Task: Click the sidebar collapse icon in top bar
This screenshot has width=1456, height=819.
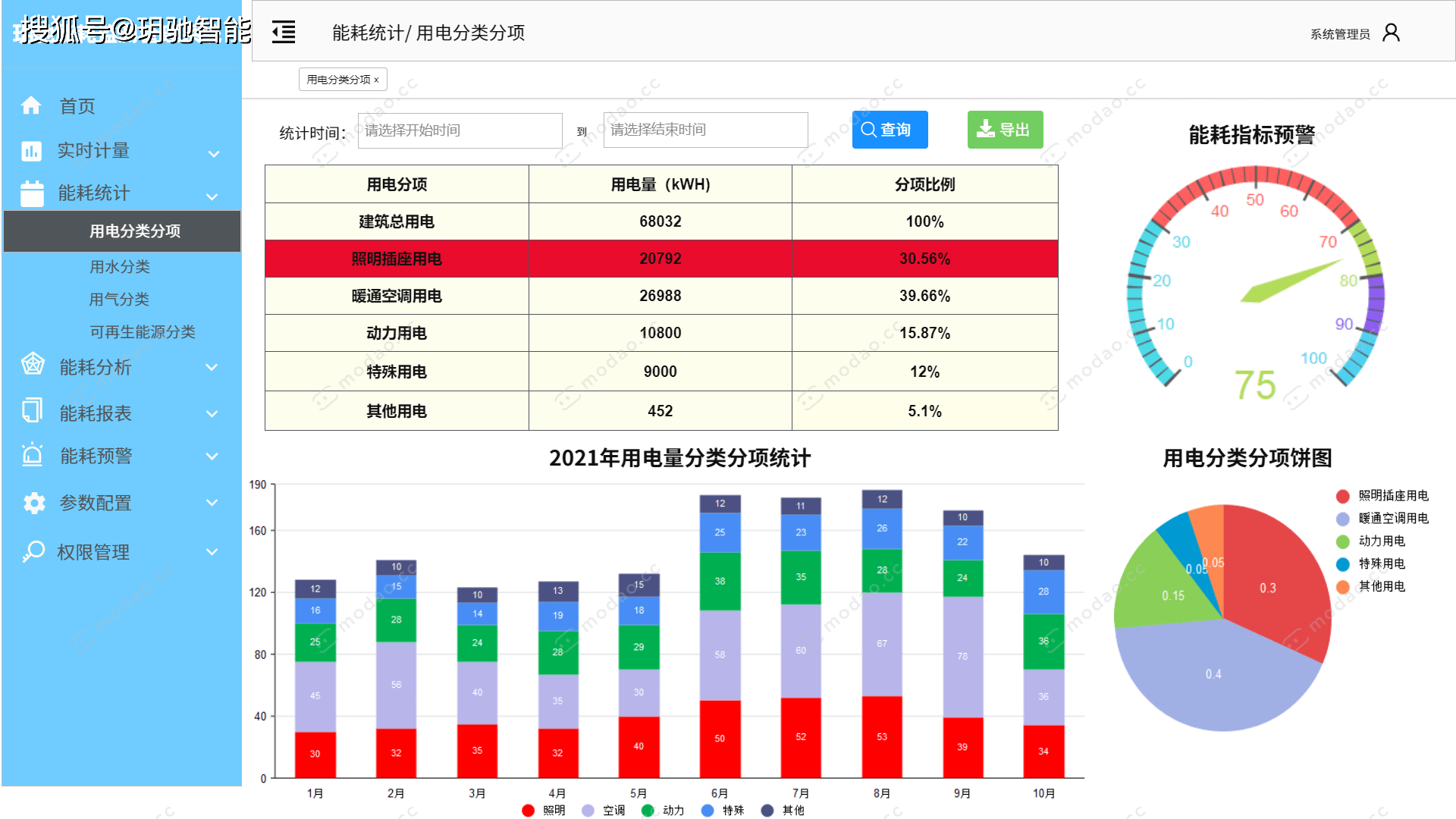Action: point(283,32)
